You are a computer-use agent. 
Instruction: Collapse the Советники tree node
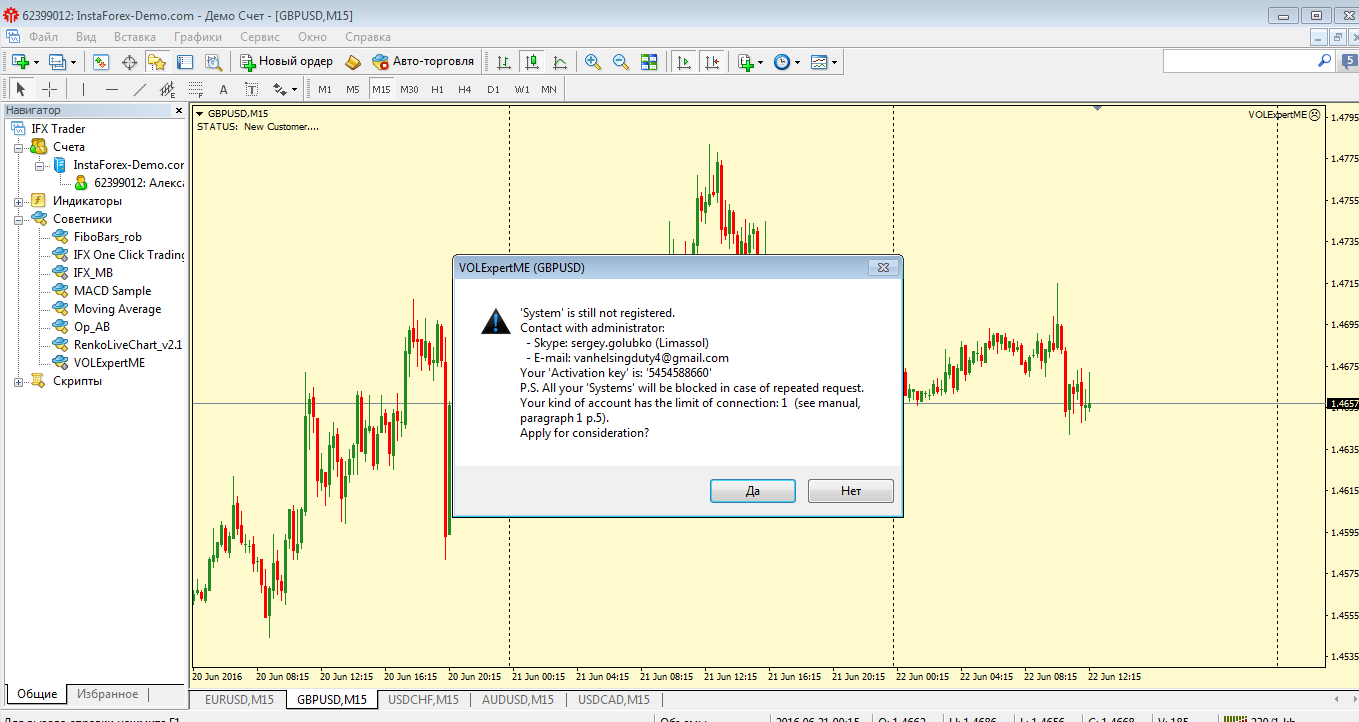click(18, 219)
